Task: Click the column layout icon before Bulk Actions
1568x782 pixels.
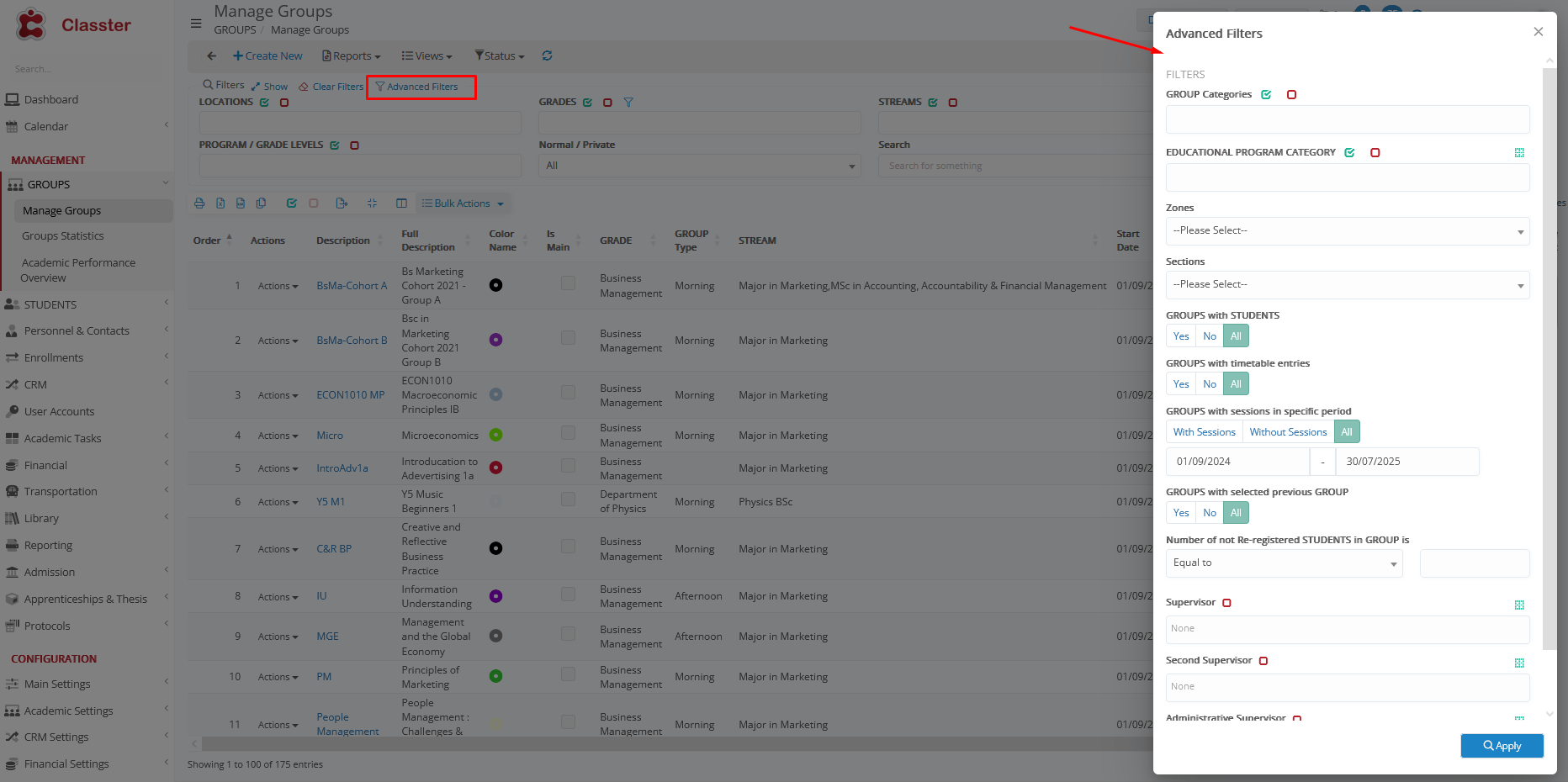Action: [401, 203]
